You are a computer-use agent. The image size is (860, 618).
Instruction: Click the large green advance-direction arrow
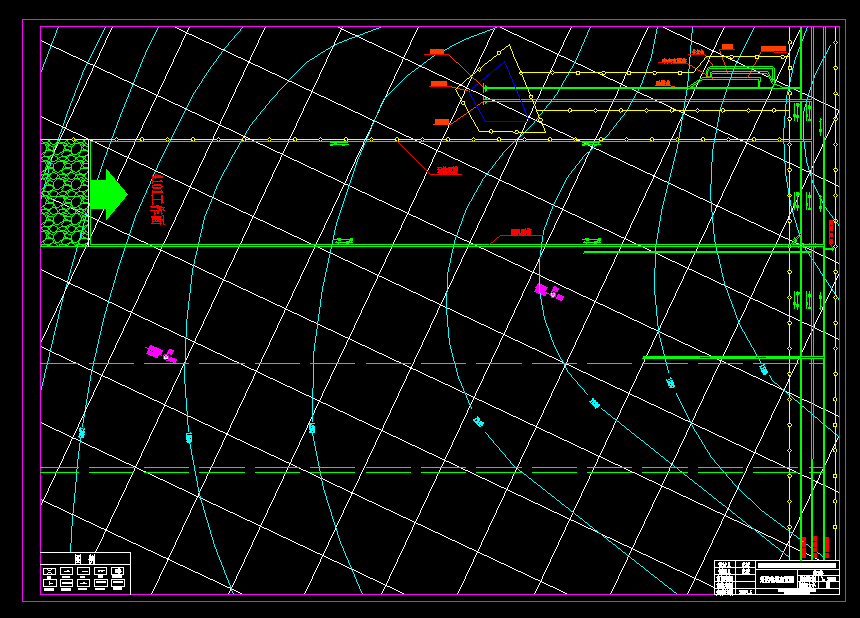(x=109, y=194)
